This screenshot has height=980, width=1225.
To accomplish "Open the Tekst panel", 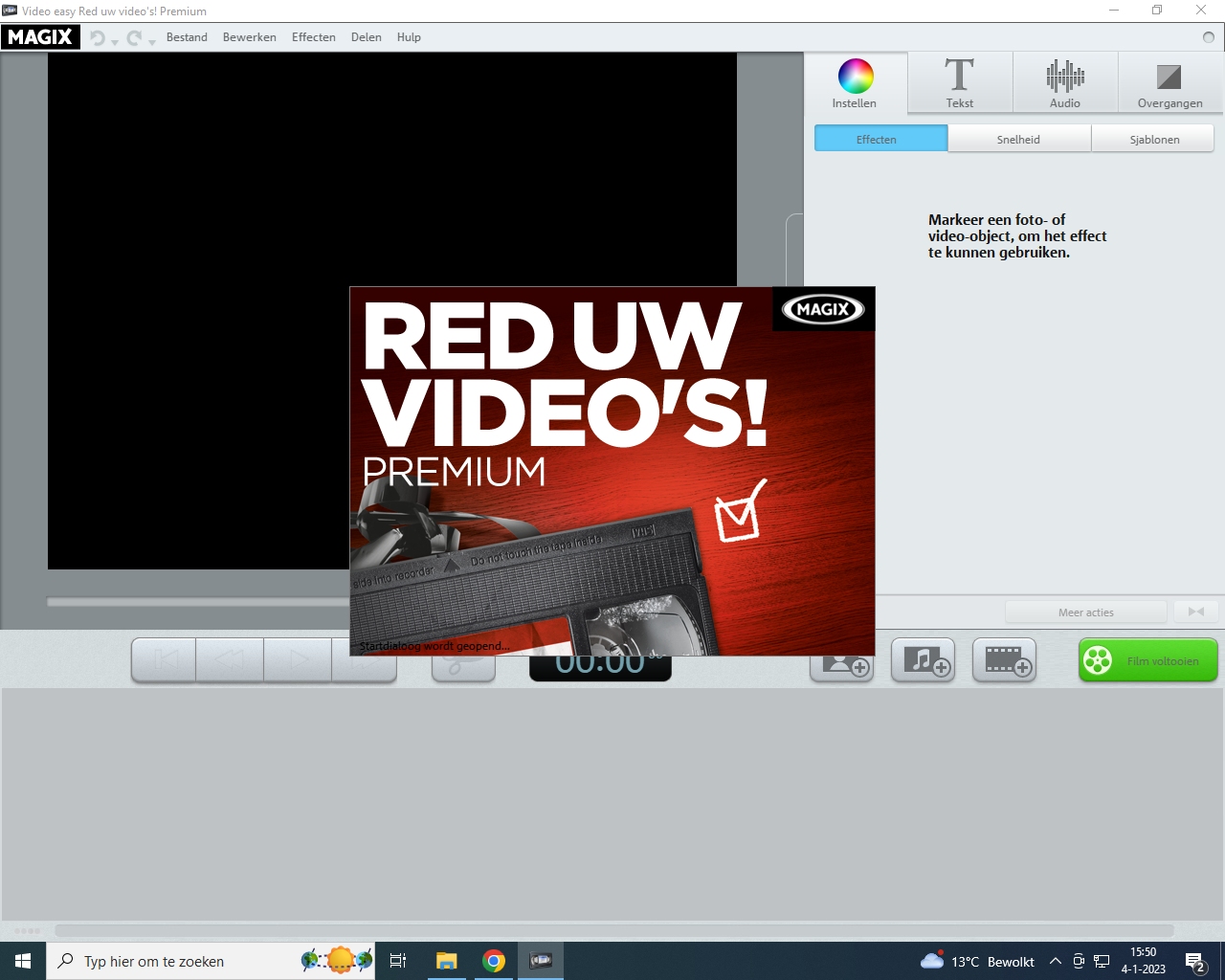I will [960, 83].
